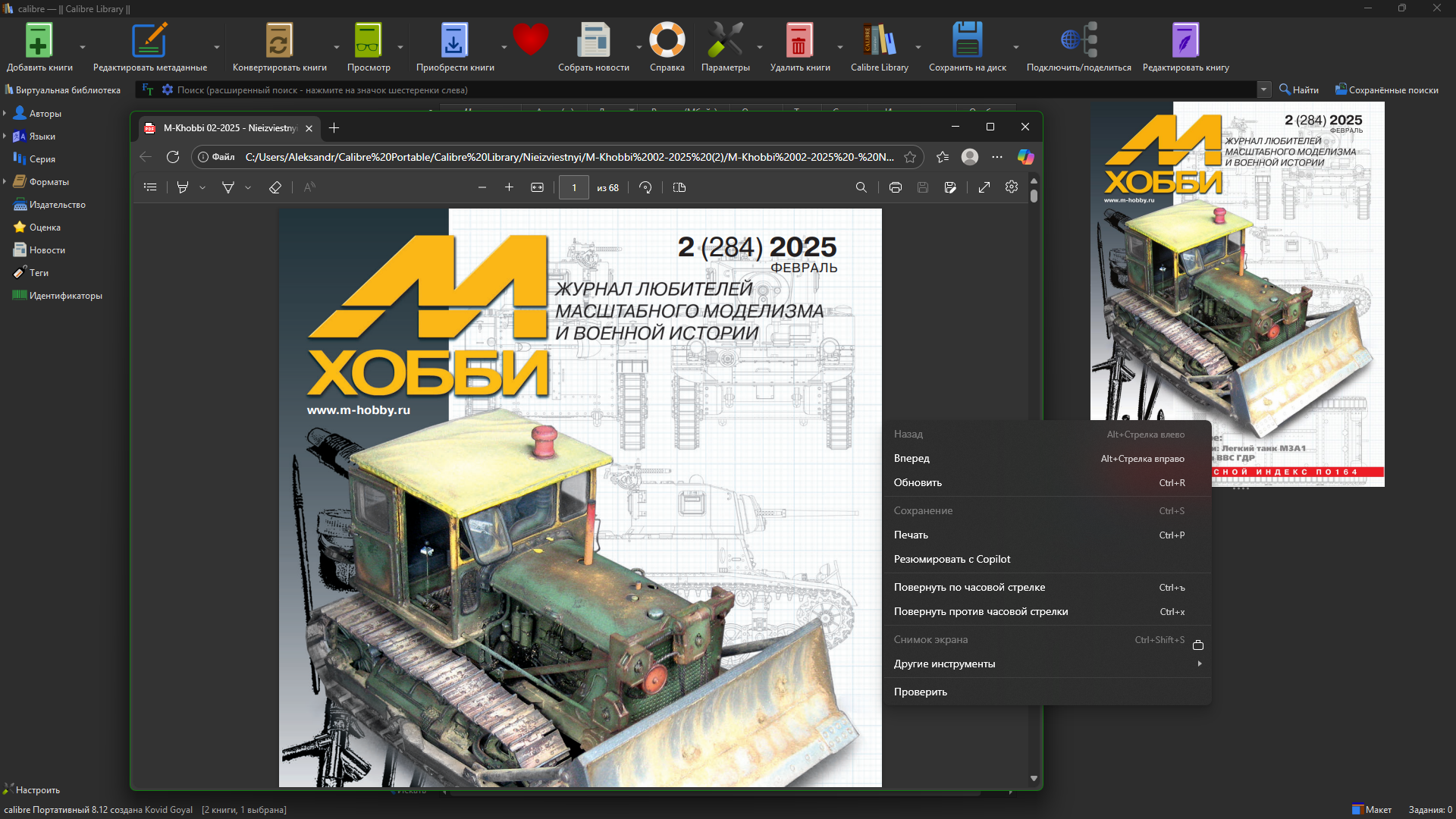
Task: Choose Rotate clockwise menu entry
Action: click(x=969, y=587)
